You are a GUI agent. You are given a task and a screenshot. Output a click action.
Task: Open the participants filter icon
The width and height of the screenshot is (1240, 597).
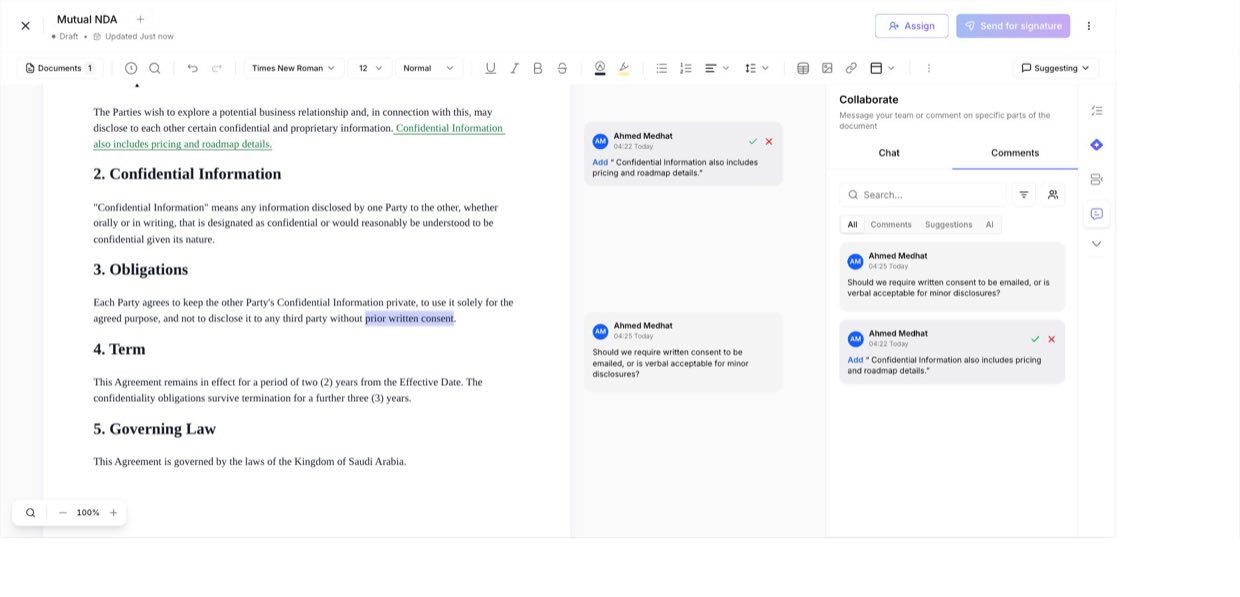click(1053, 195)
